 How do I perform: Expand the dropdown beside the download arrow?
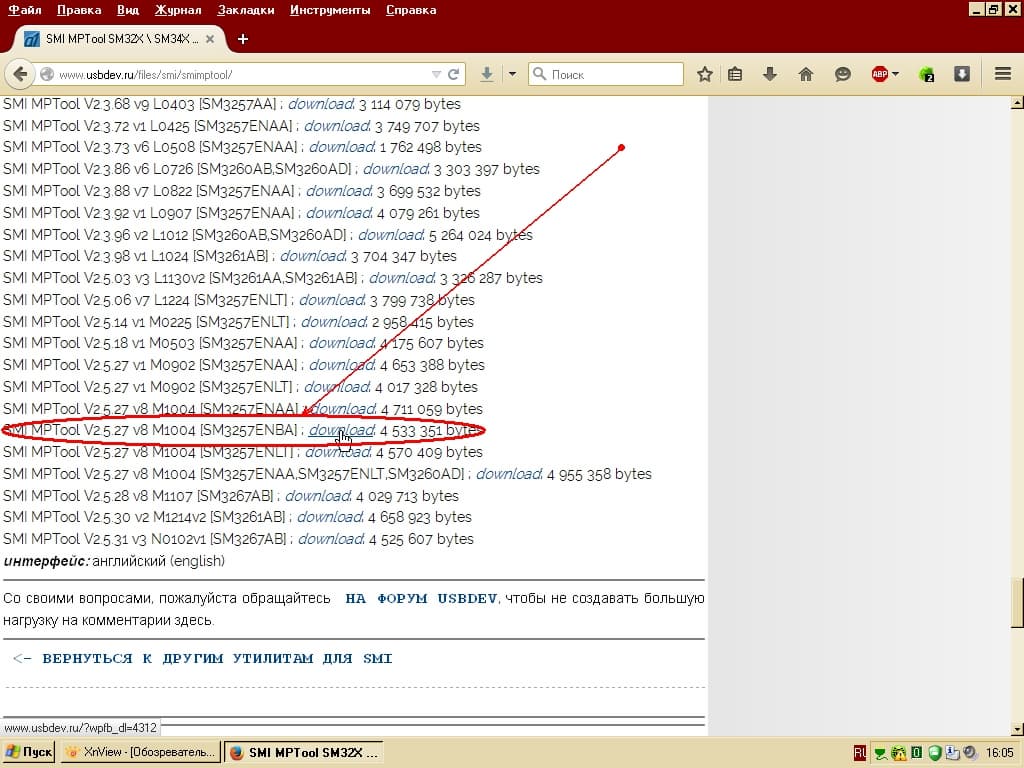pyautogui.click(x=512, y=74)
